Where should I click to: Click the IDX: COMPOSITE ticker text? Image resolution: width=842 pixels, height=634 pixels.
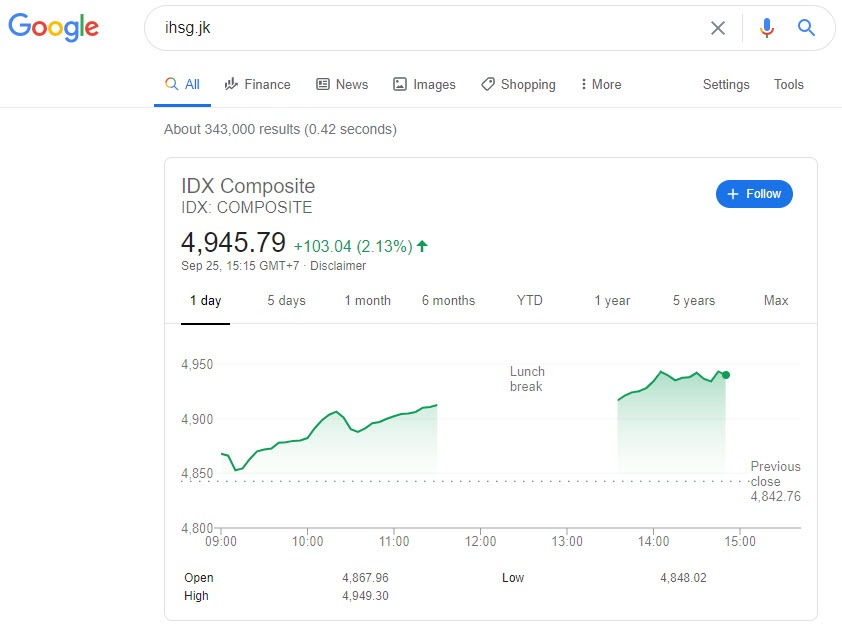[246, 207]
